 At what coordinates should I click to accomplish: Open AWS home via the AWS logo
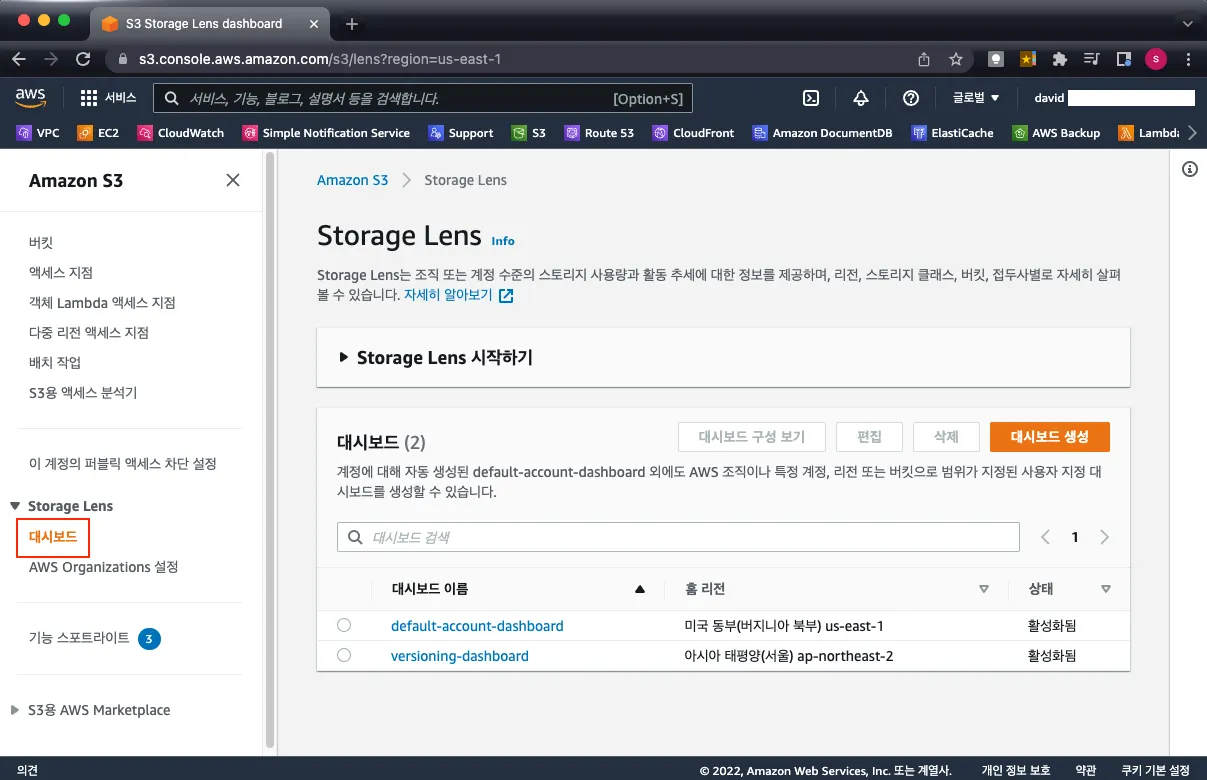click(x=31, y=97)
